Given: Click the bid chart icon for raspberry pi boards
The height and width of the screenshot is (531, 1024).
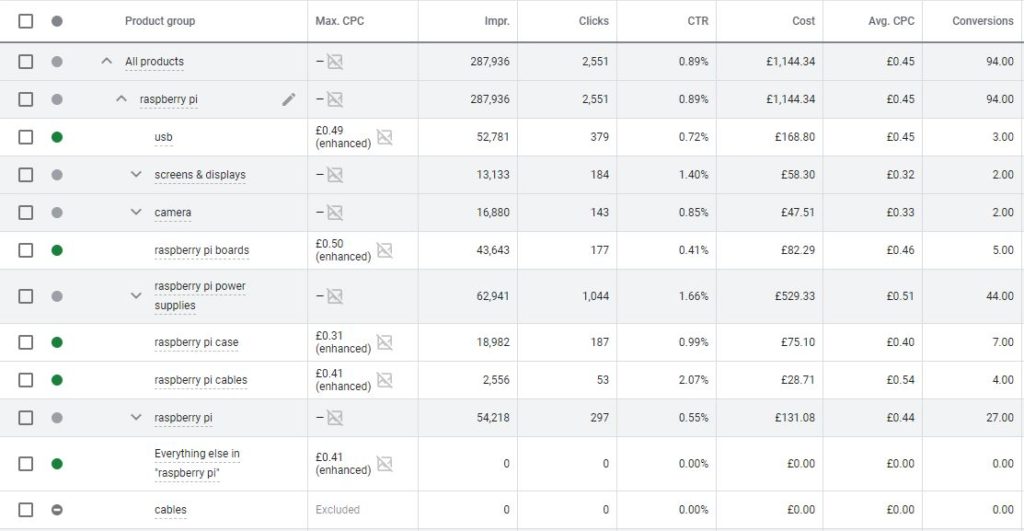Looking at the screenshot, I should pos(384,250).
